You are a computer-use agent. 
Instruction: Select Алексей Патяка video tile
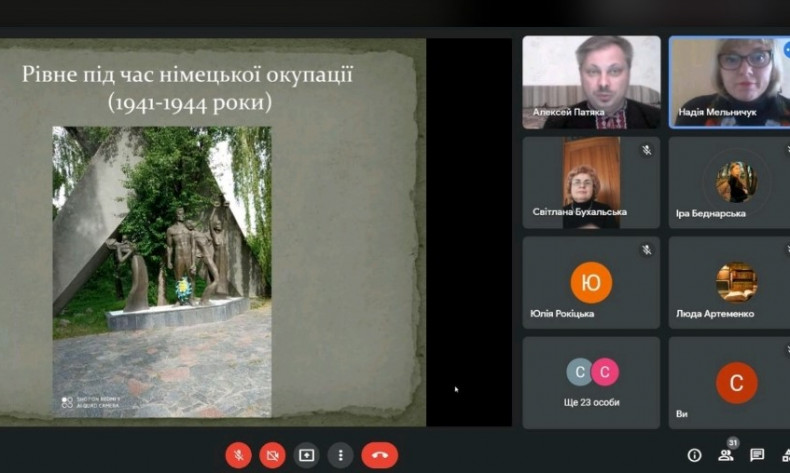tap(591, 82)
